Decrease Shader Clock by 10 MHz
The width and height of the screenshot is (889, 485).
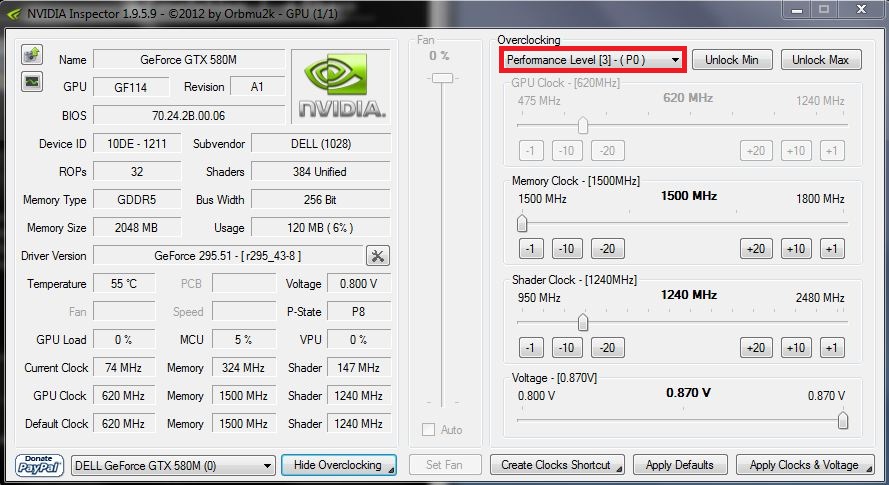(567, 347)
